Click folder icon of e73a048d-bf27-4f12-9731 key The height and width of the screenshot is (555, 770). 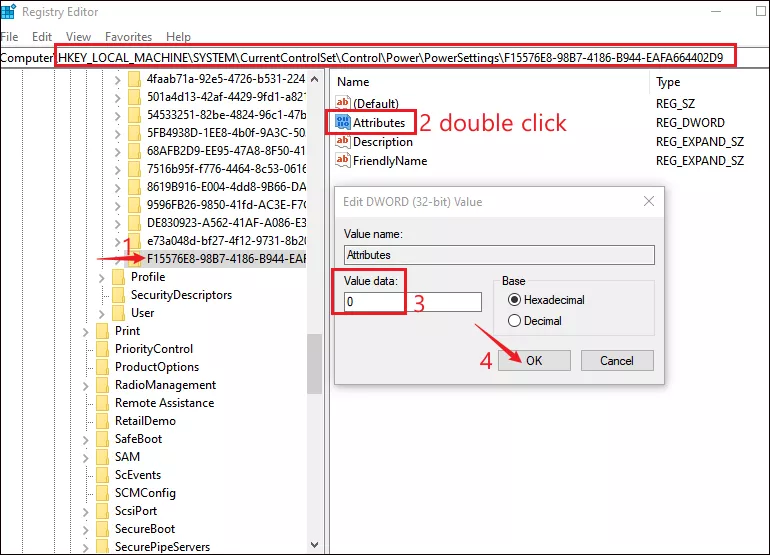134,241
